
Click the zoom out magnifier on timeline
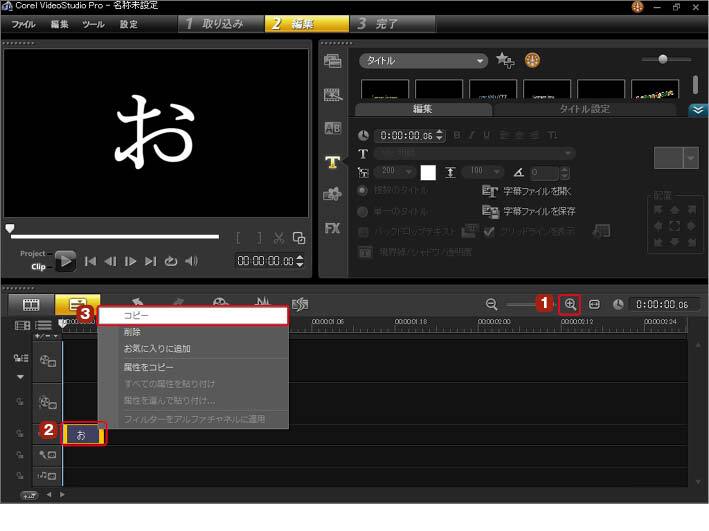pos(492,304)
